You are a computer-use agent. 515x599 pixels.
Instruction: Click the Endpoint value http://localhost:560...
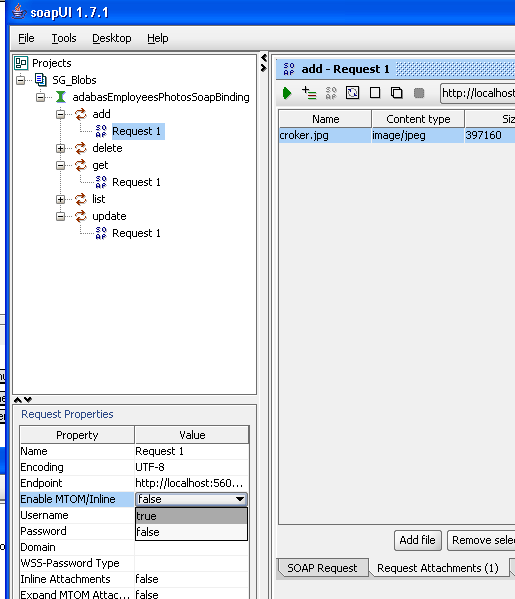click(191, 483)
